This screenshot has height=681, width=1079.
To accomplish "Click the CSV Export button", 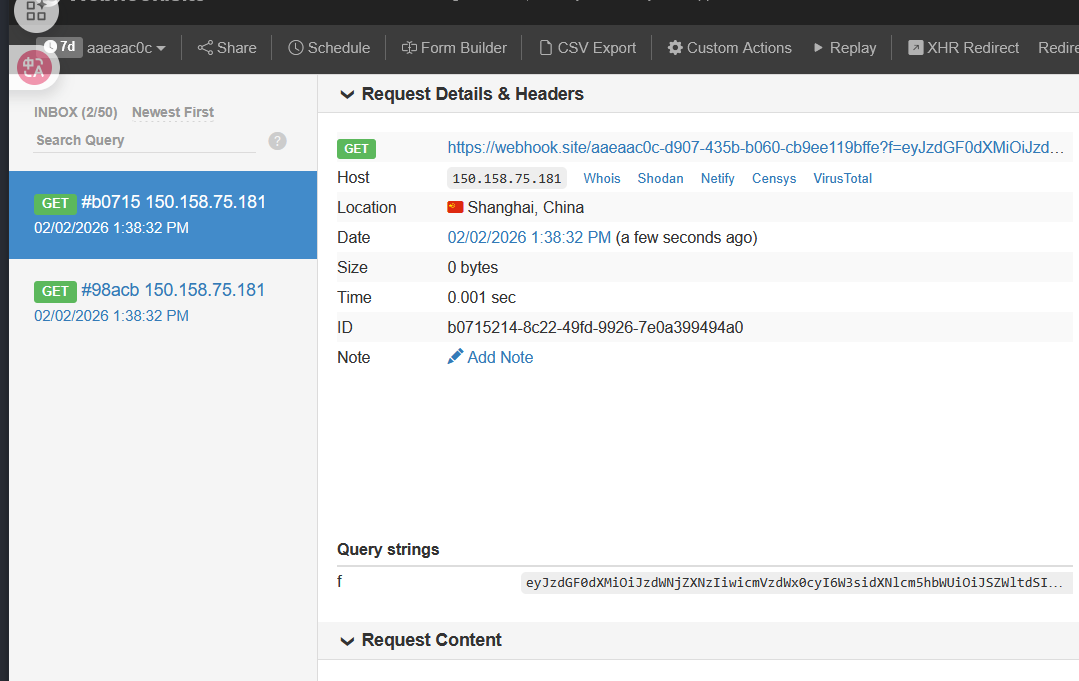I will point(587,48).
